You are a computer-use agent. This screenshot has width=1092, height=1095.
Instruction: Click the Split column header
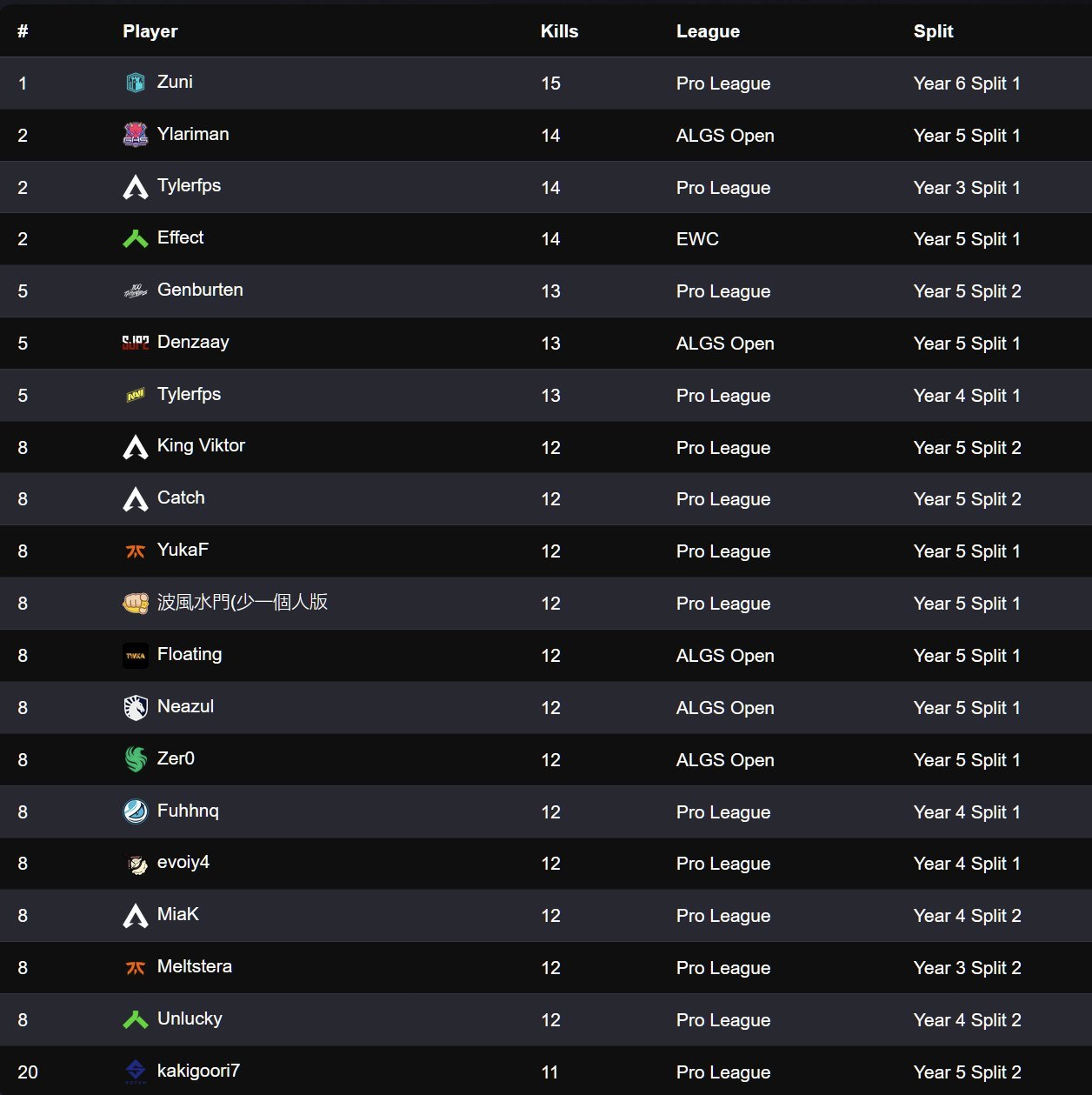[933, 31]
